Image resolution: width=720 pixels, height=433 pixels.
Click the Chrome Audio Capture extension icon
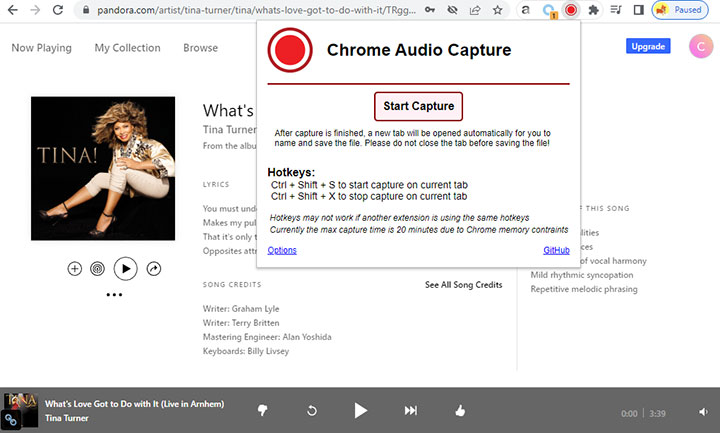[x=570, y=11]
